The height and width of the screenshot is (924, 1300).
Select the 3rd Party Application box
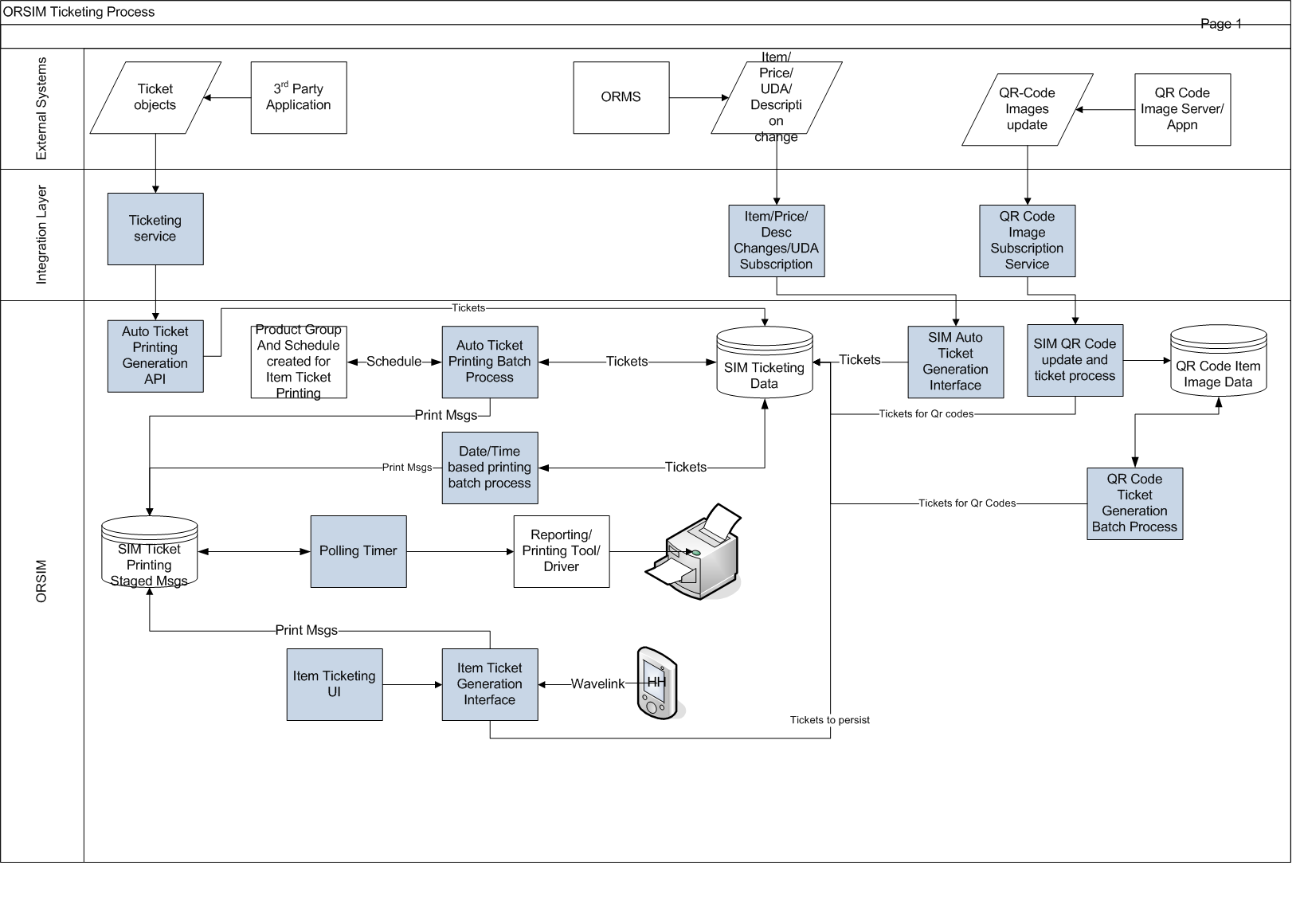[299, 97]
